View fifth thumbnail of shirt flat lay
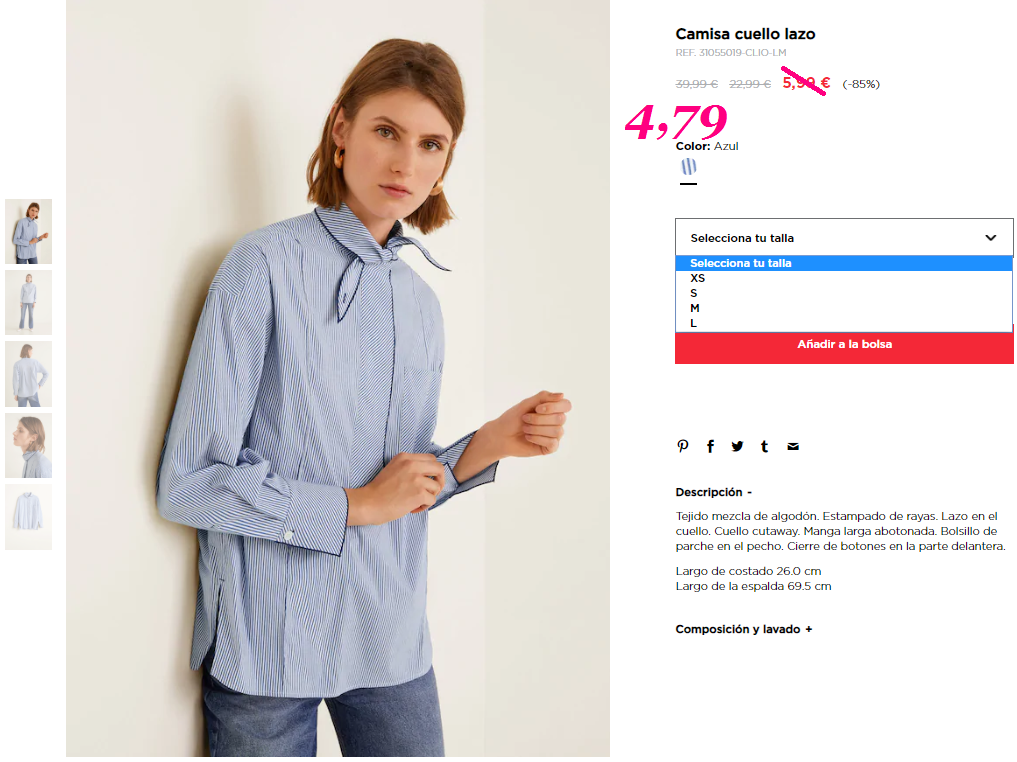 pyautogui.click(x=29, y=517)
